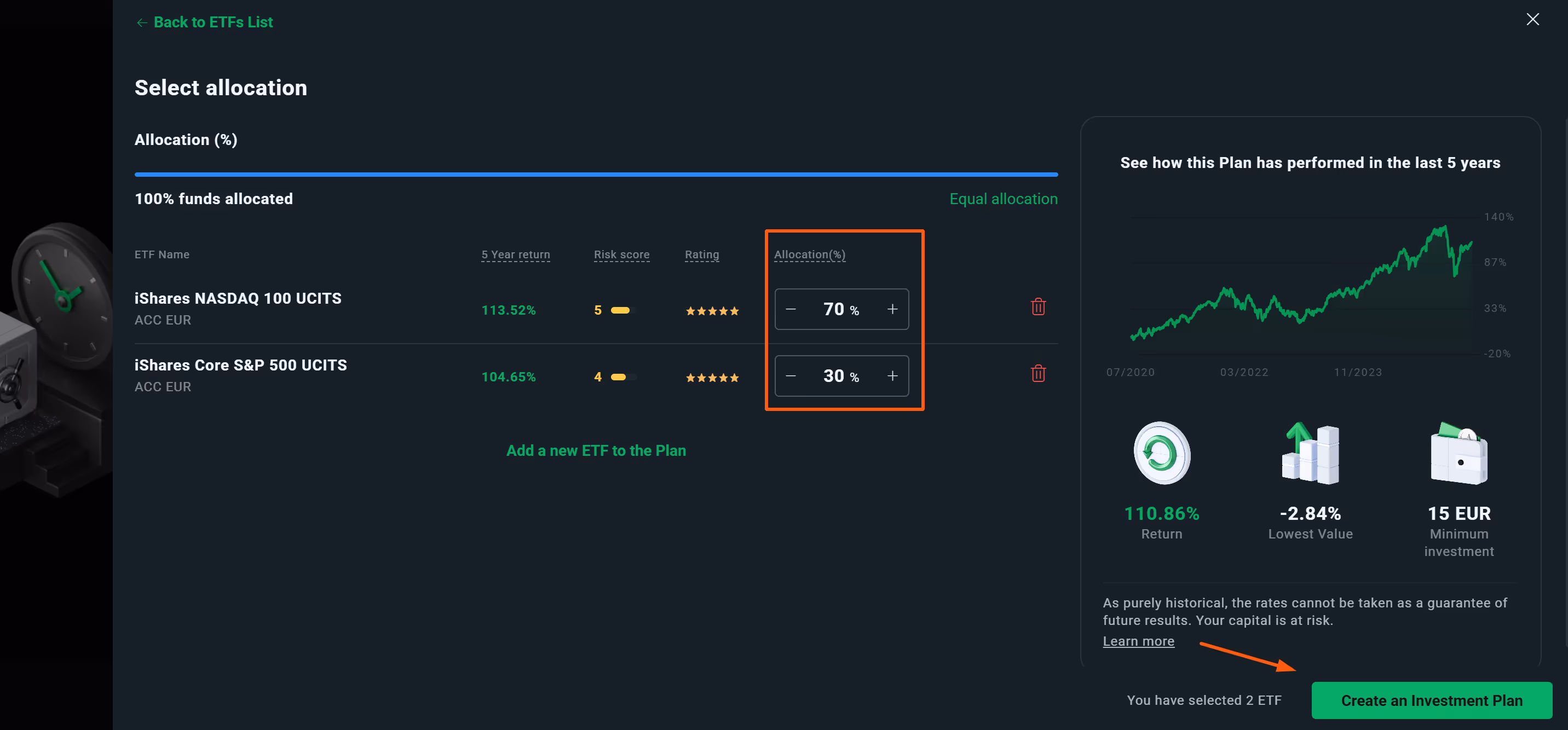Image resolution: width=1568 pixels, height=730 pixels.
Task: Click the green Return cycle icon
Action: coord(1161,453)
